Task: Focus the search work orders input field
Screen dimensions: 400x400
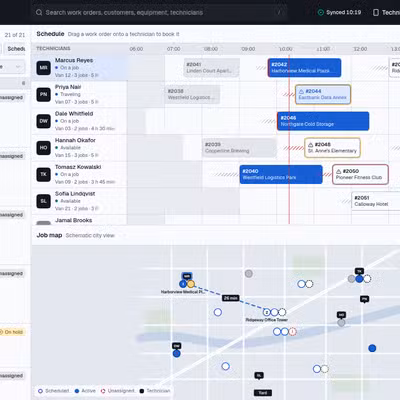Action: (159, 13)
